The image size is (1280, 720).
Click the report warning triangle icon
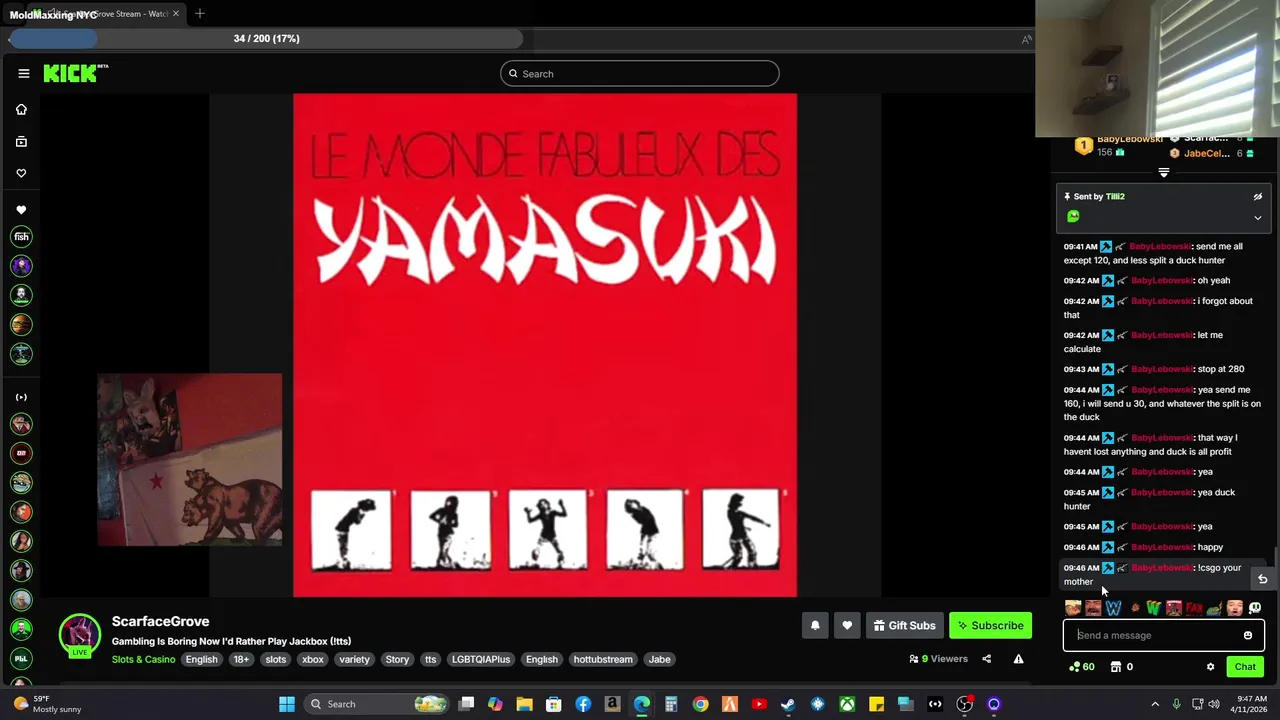coord(1018,659)
